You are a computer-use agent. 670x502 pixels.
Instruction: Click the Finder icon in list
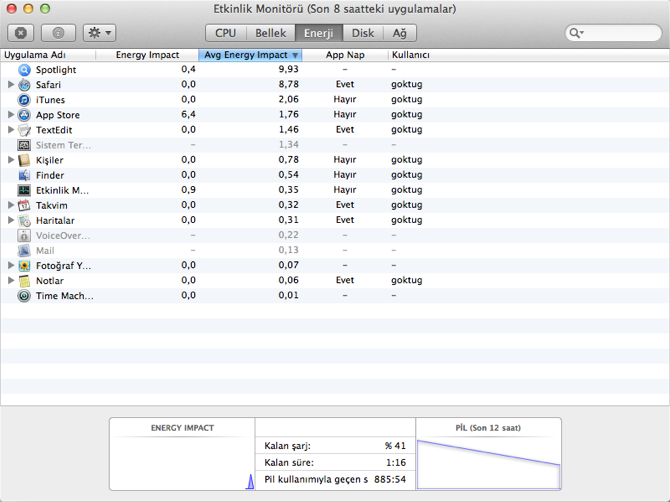(x=25, y=175)
